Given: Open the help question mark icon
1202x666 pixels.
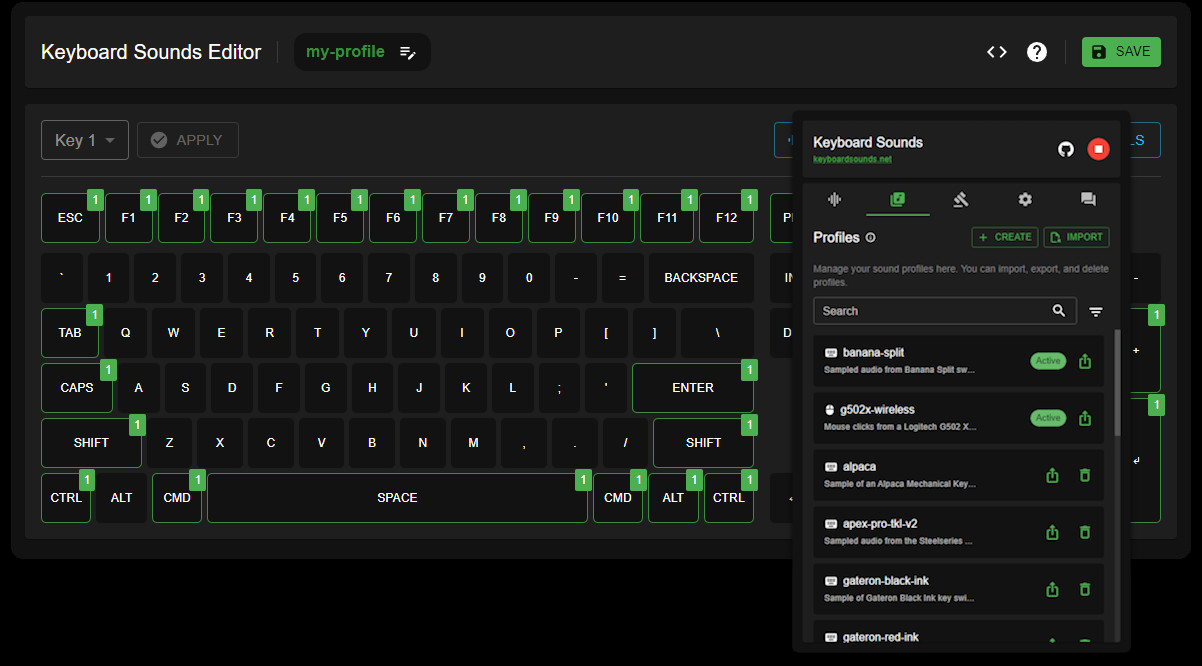Looking at the screenshot, I should tap(1037, 52).
